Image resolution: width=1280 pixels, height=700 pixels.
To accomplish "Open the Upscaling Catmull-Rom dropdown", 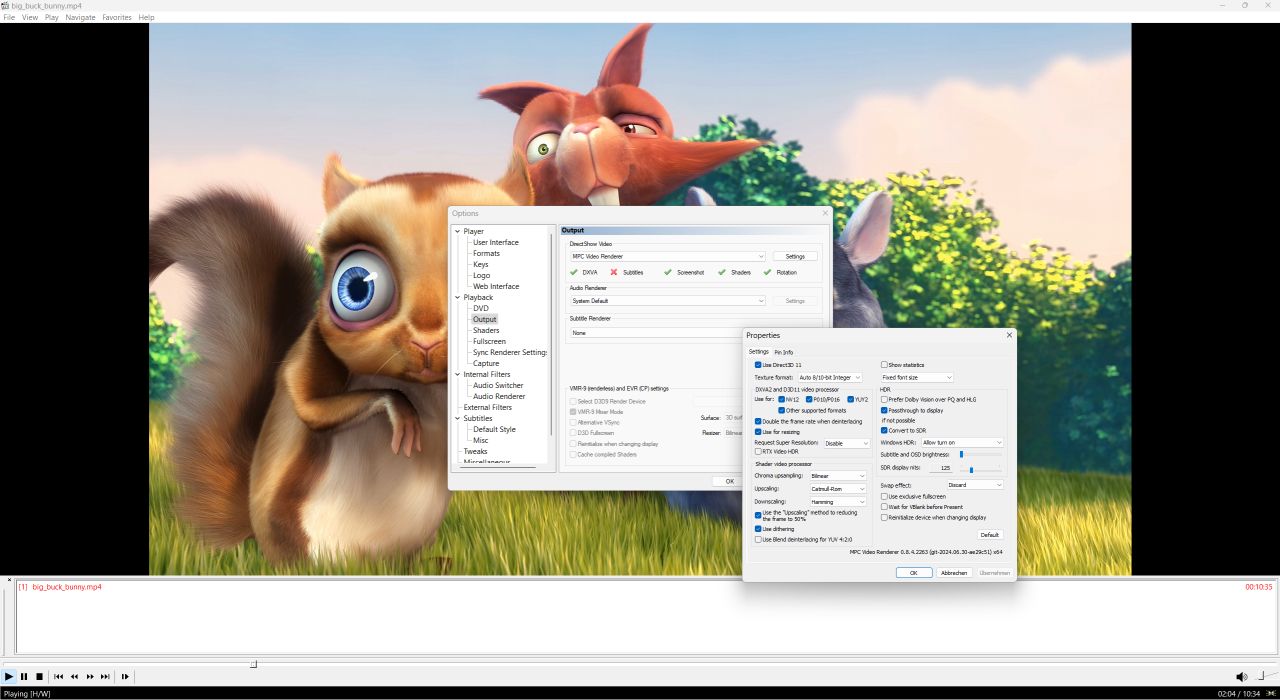I will tap(838, 489).
